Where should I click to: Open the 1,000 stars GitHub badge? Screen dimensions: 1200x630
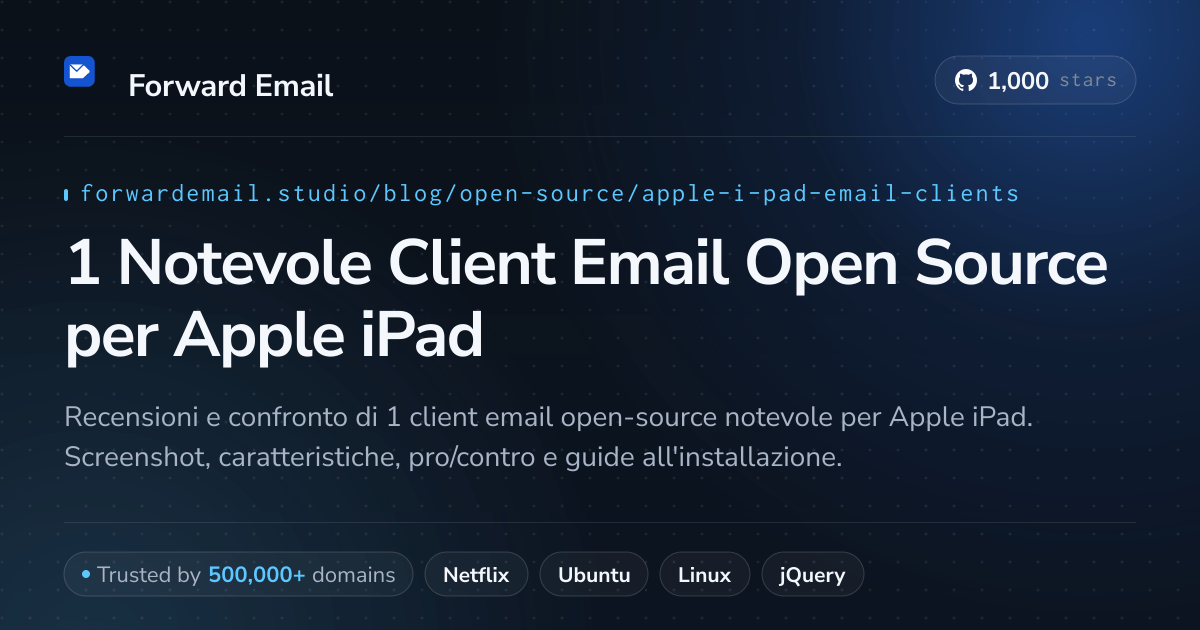1035,81
